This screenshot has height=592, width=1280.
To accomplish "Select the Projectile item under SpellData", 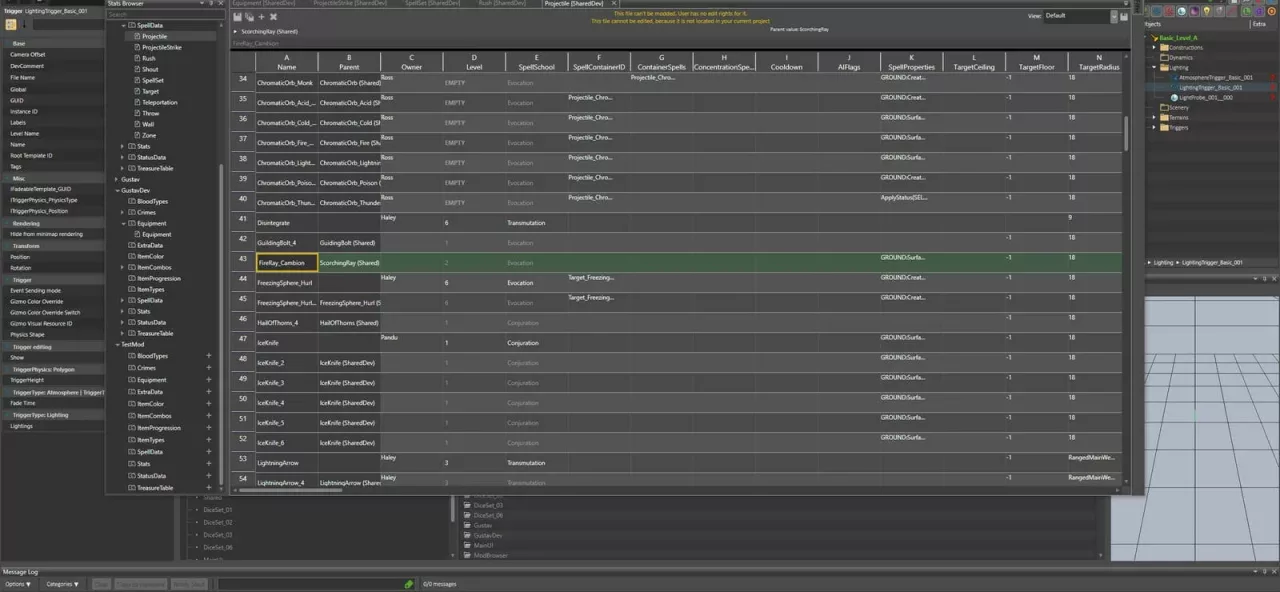I will [155, 36].
